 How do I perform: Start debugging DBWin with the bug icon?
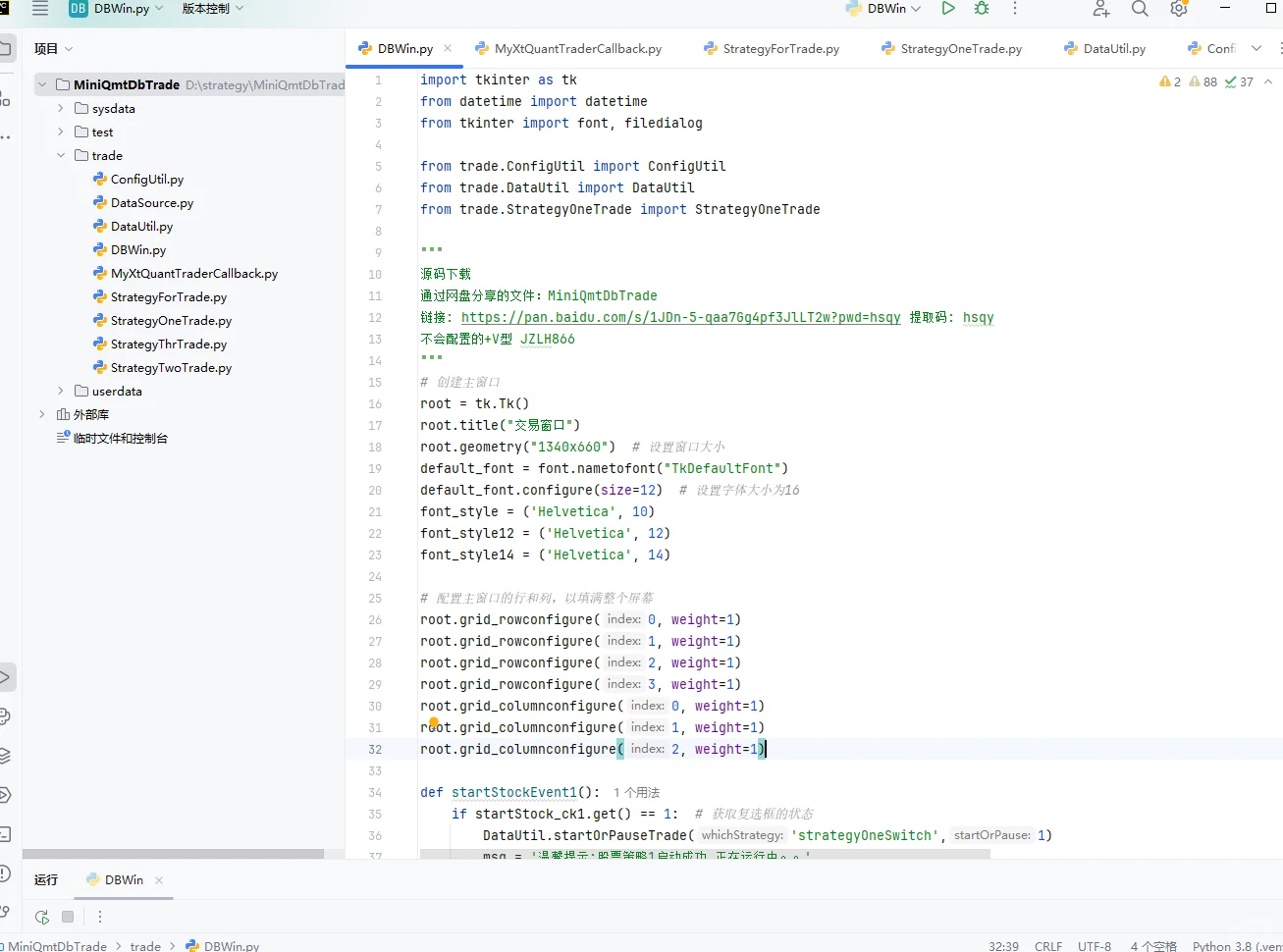coord(981,9)
